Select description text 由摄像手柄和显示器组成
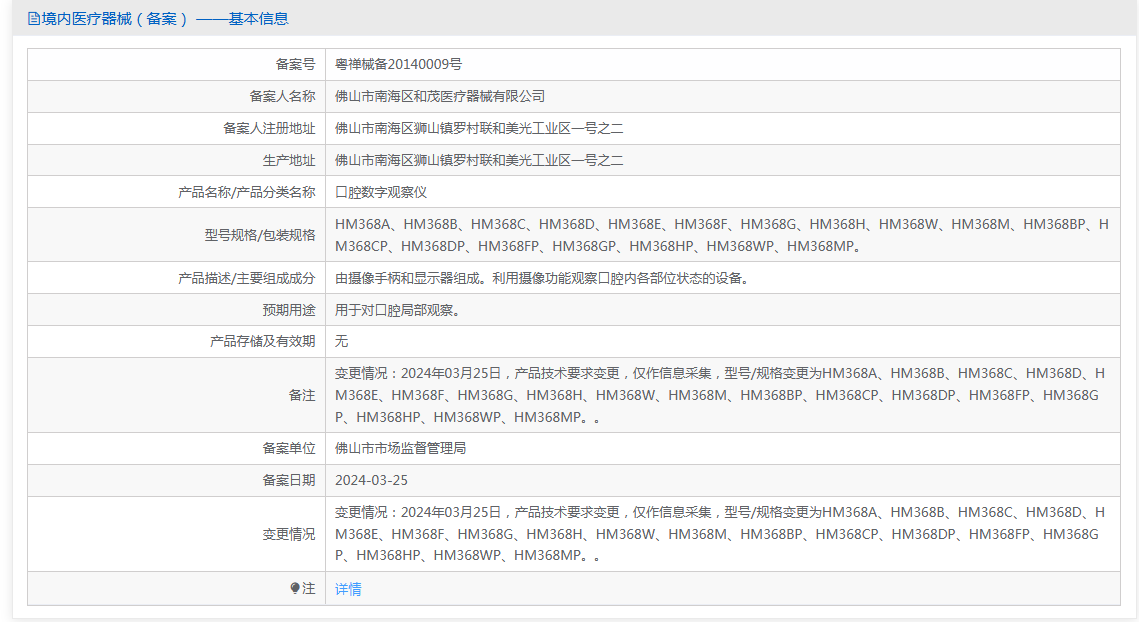1139x622 pixels. pos(408,278)
